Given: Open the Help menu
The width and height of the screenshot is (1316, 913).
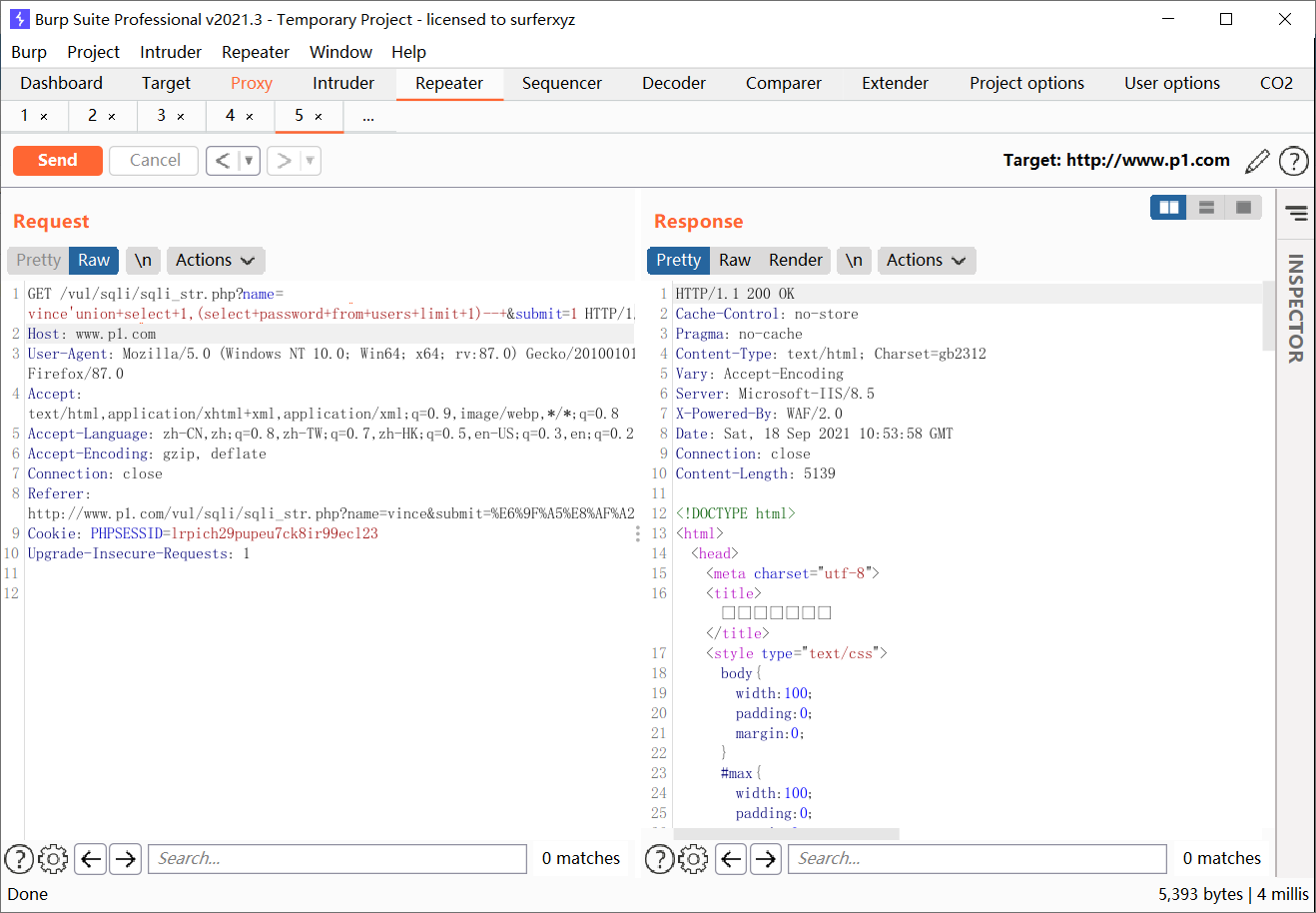Looking at the screenshot, I should point(408,52).
